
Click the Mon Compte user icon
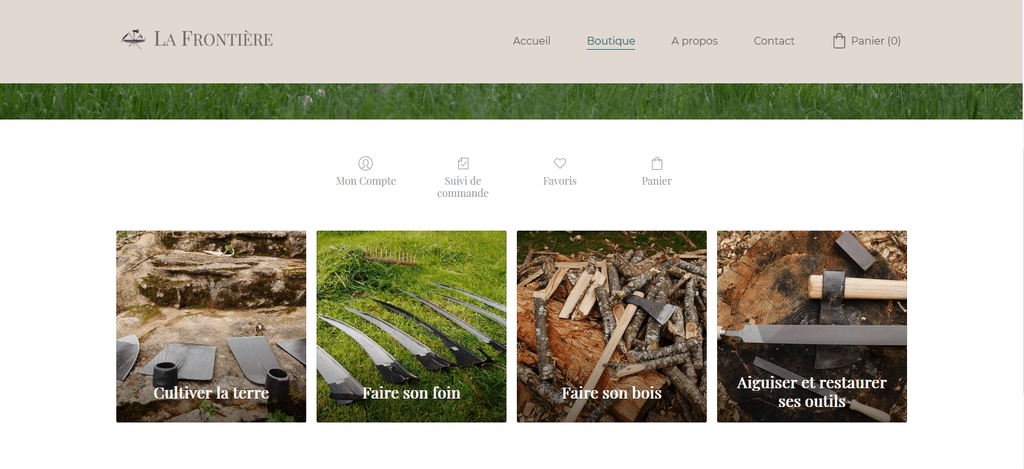tap(366, 163)
